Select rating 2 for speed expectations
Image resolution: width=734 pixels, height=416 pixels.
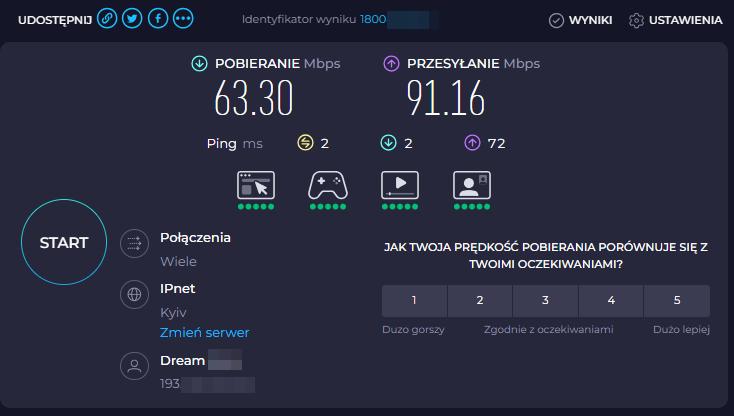pyautogui.click(x=480, y=300)
